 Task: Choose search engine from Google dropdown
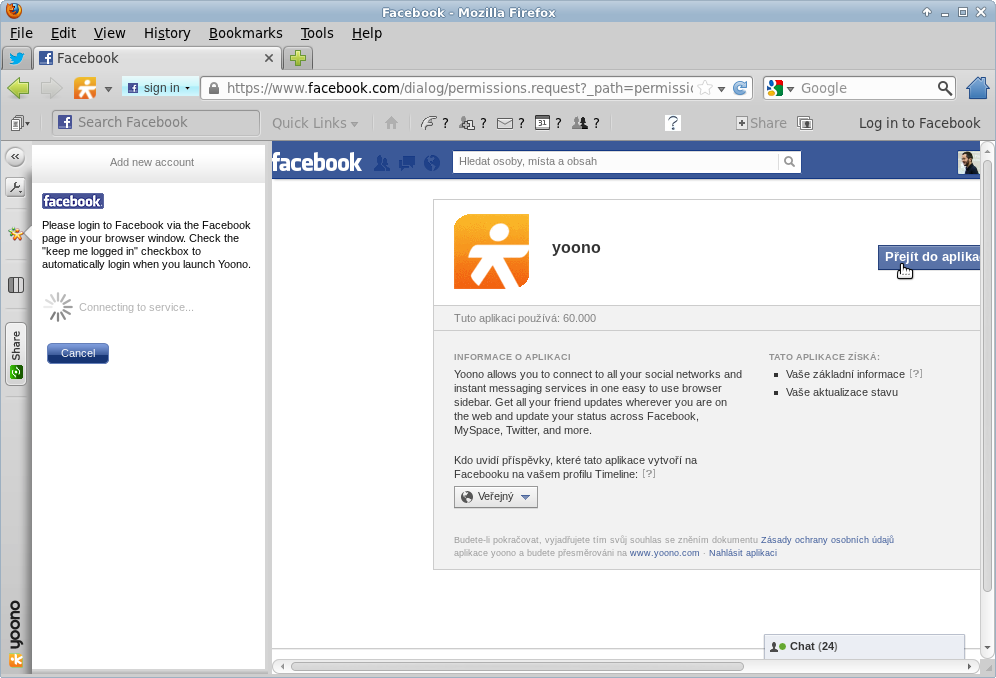click(x=780, y=88)
